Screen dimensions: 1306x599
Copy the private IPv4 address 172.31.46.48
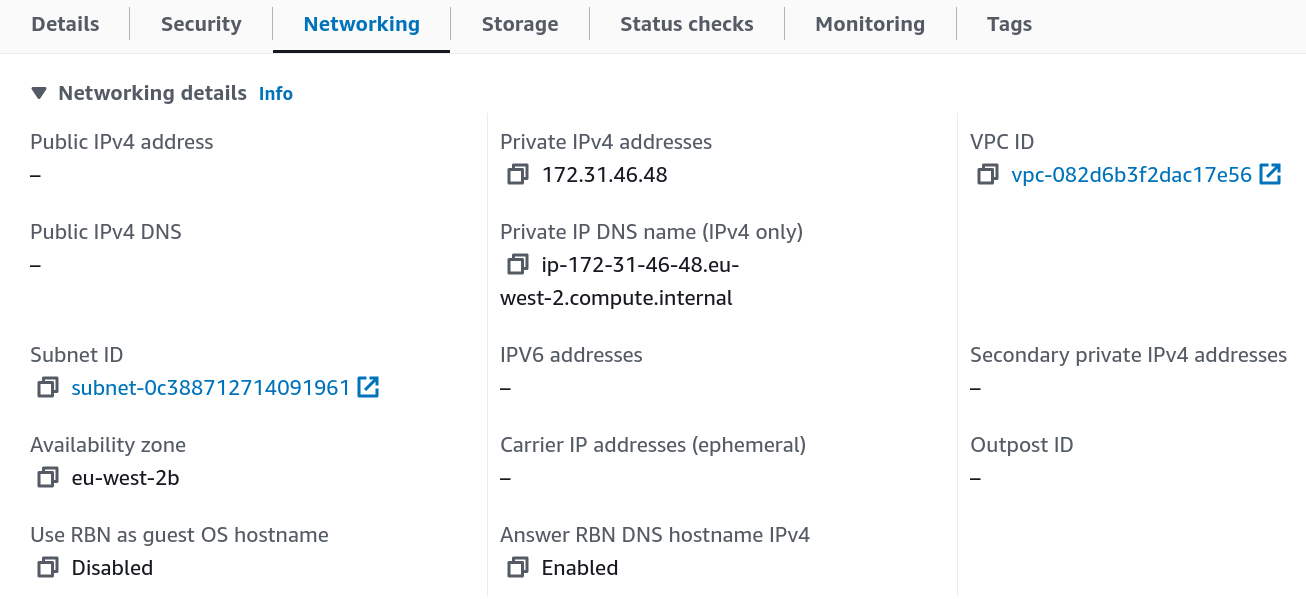[517, 173]
